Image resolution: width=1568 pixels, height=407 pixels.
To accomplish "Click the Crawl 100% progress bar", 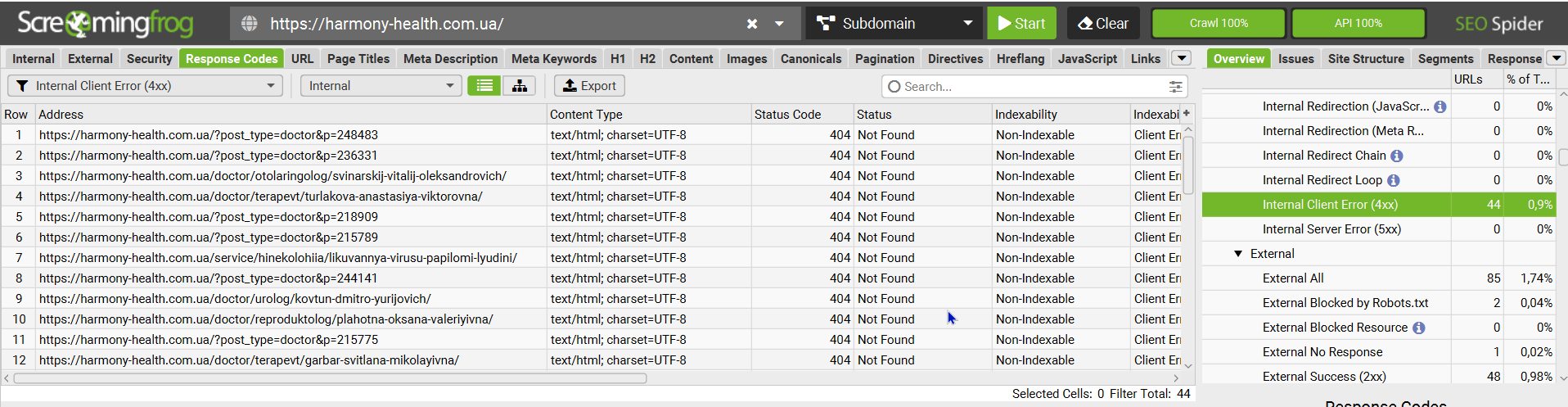I will (x=1218, y=24).
